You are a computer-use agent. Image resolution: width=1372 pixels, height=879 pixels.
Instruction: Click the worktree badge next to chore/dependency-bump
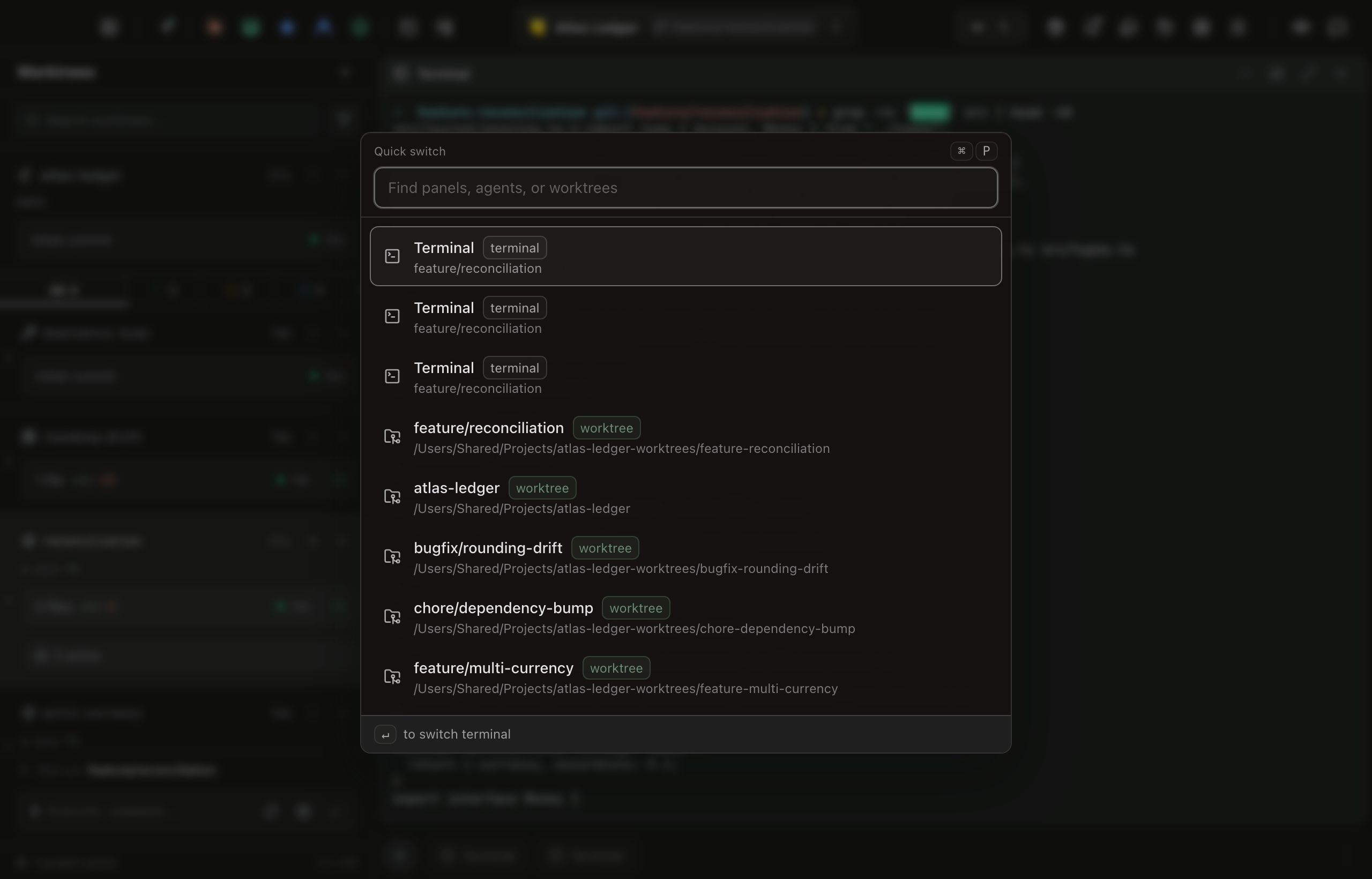pyautogui.click(x=636, y=608)
